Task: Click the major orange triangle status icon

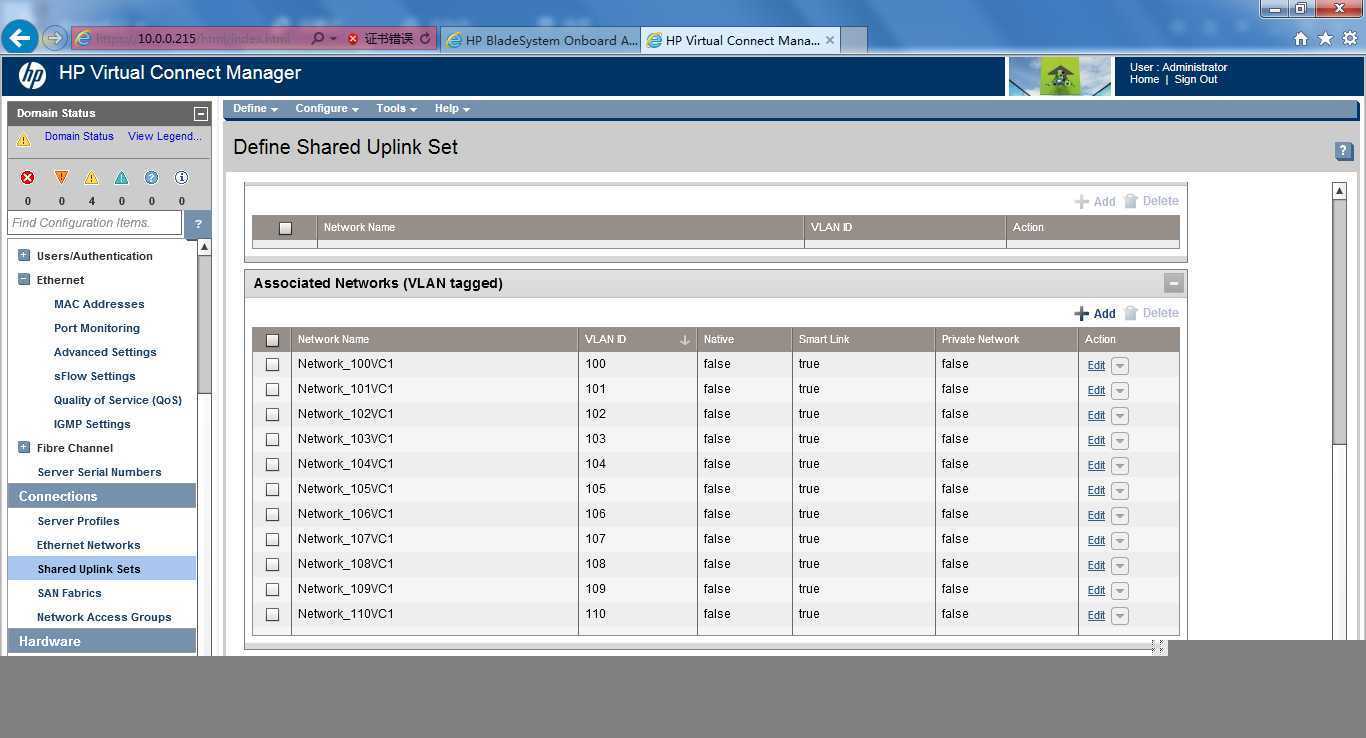Action: tap(61, 177)
